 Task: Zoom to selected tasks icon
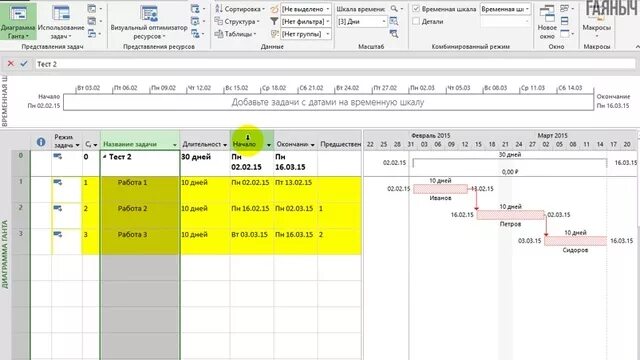394,34
